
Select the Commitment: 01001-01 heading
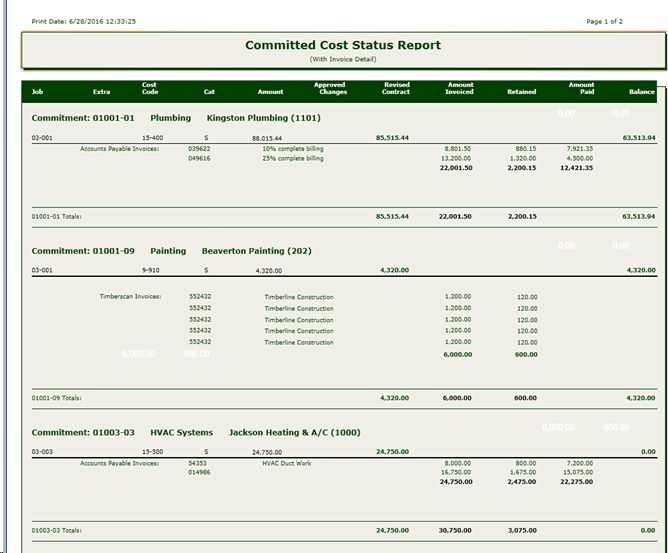83,118
